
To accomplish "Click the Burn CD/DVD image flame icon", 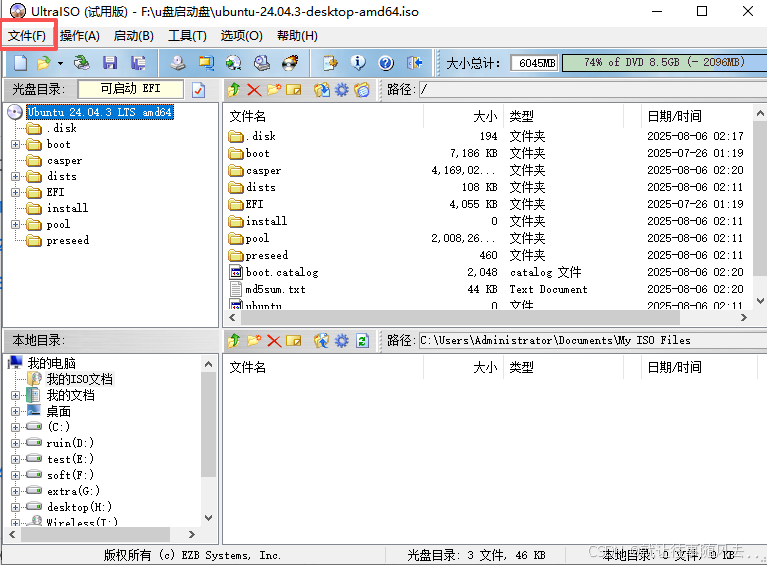I will 291,63.
